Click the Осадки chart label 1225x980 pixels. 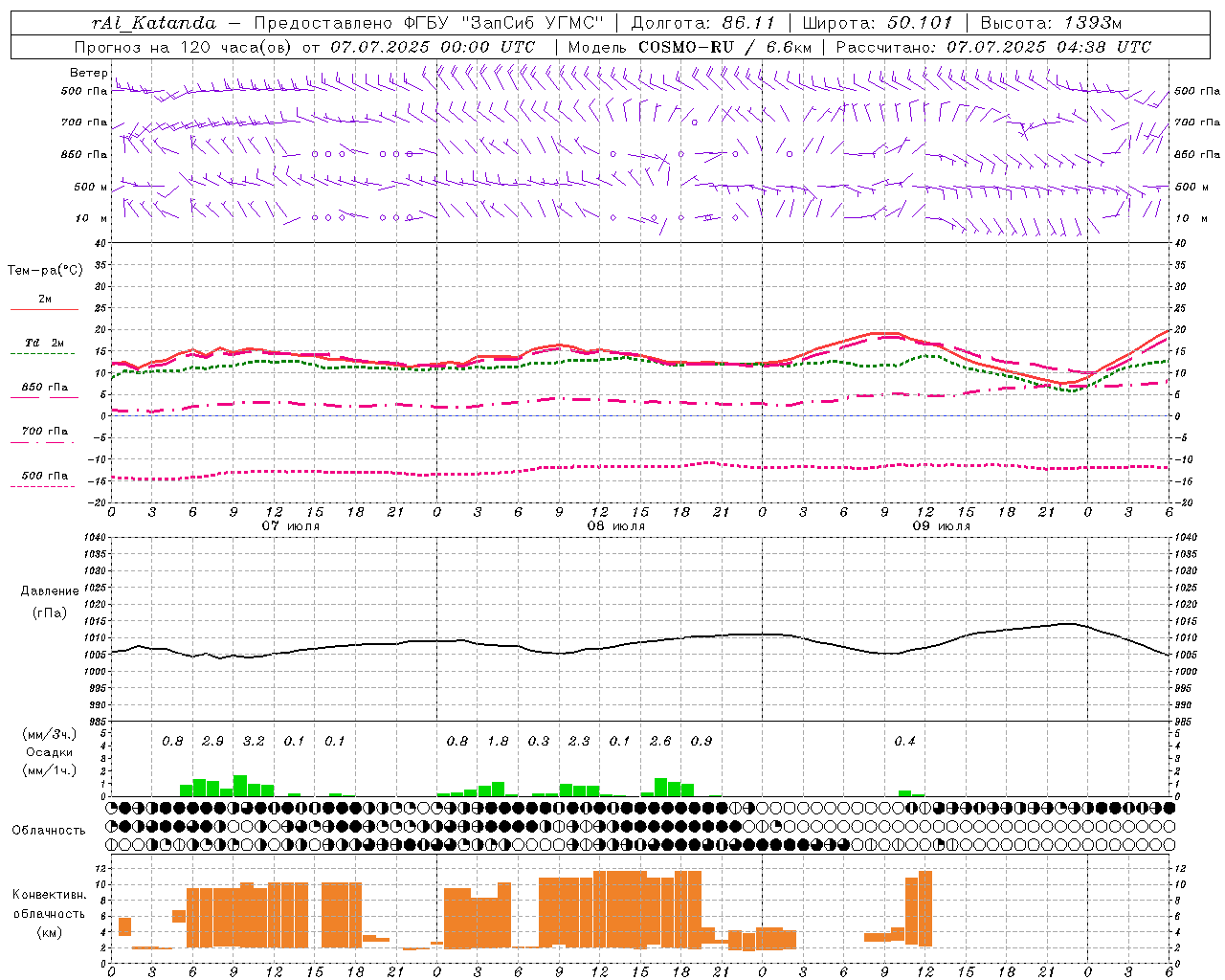click(50, 752)
